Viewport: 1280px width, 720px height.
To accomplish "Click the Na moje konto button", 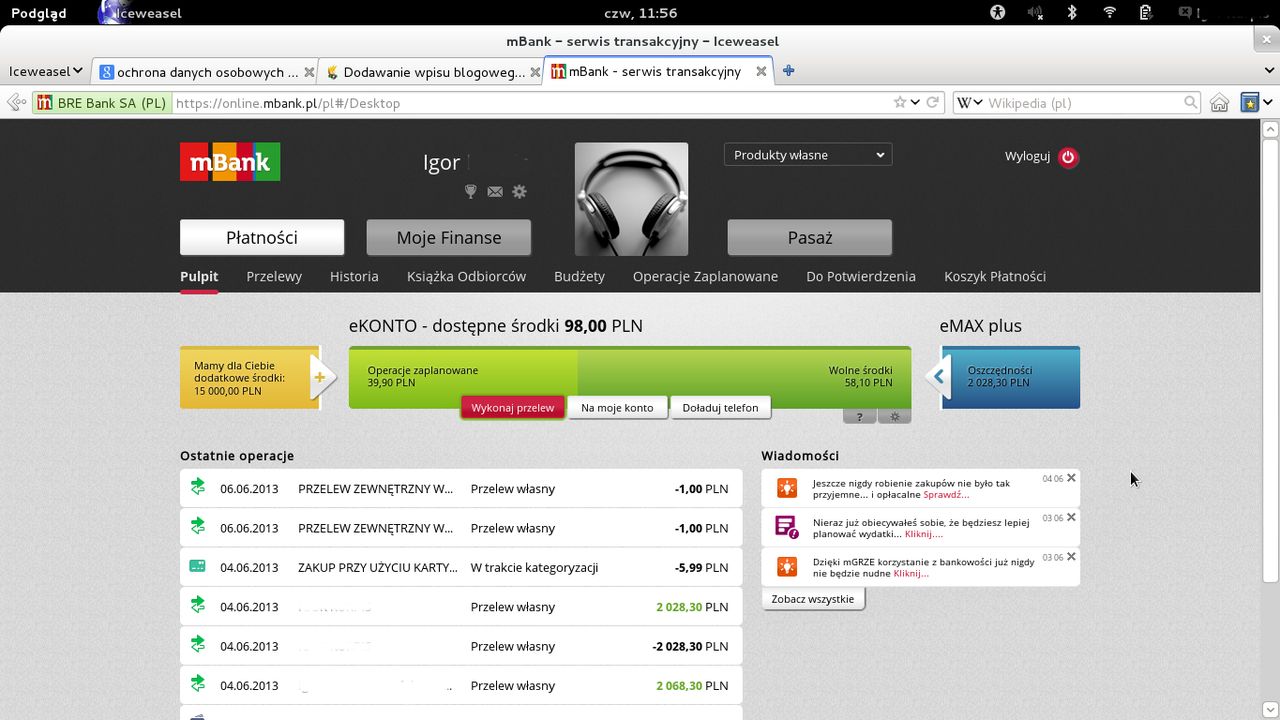I will (617, 408).
